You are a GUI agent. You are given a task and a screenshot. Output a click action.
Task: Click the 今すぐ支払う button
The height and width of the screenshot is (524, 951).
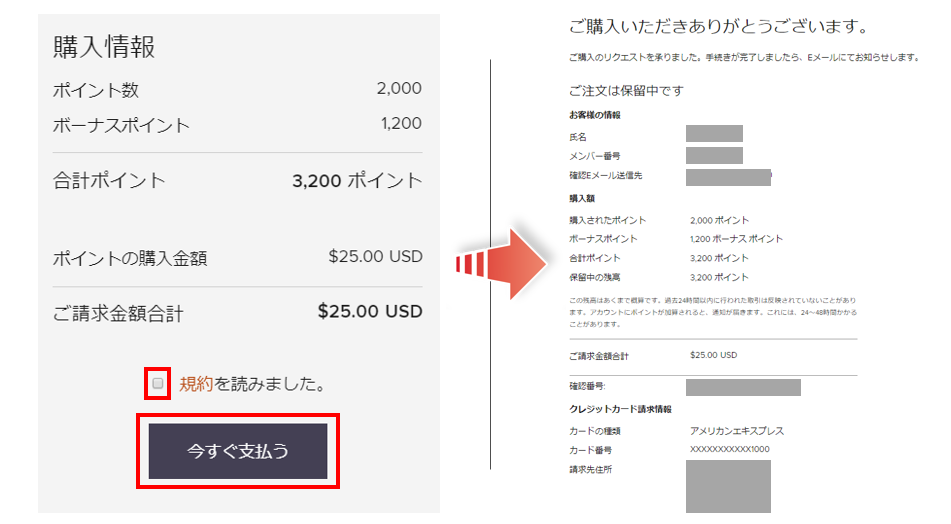pos(238,451)
